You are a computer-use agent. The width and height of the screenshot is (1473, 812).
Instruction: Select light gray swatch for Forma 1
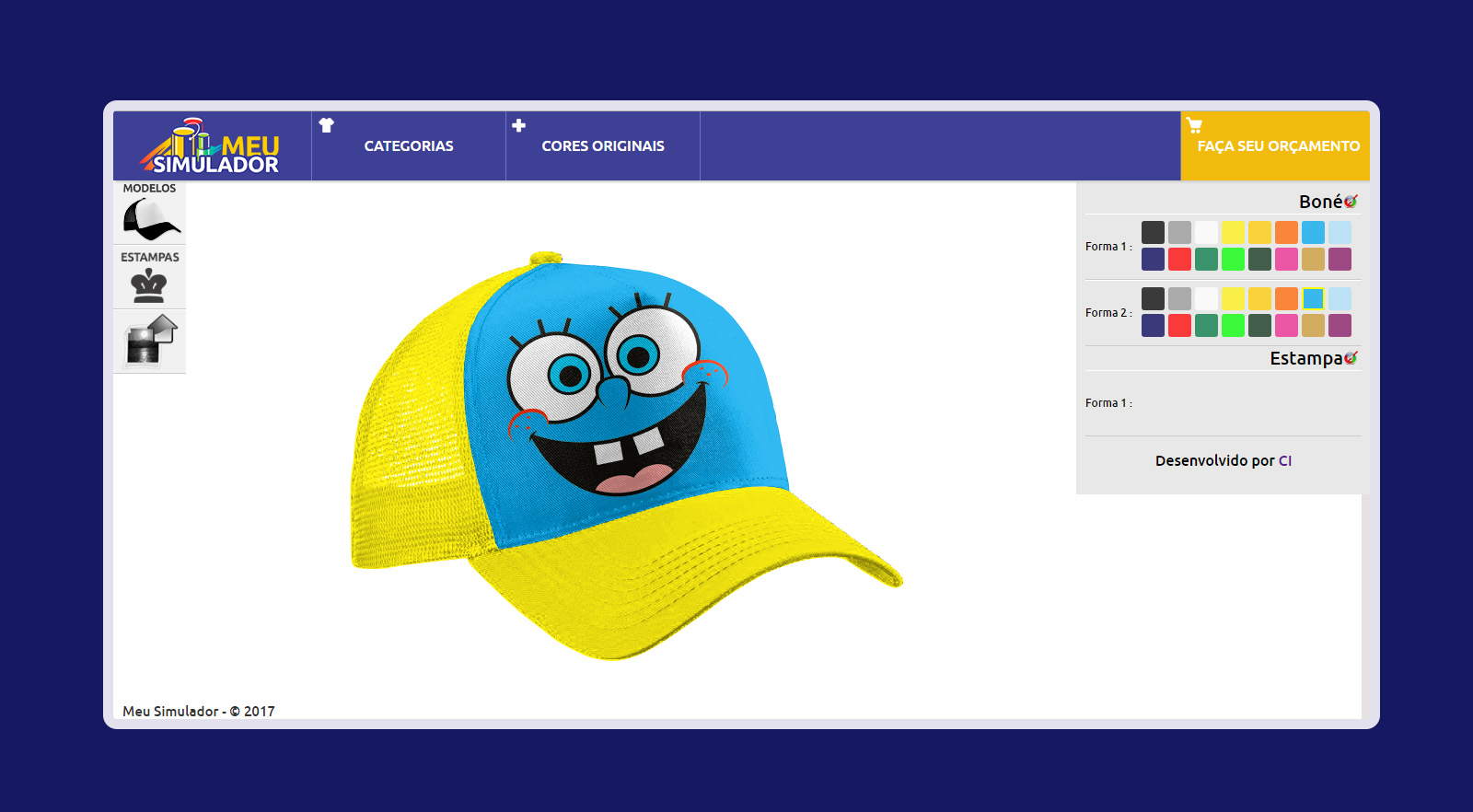[x=1179, y=232]
